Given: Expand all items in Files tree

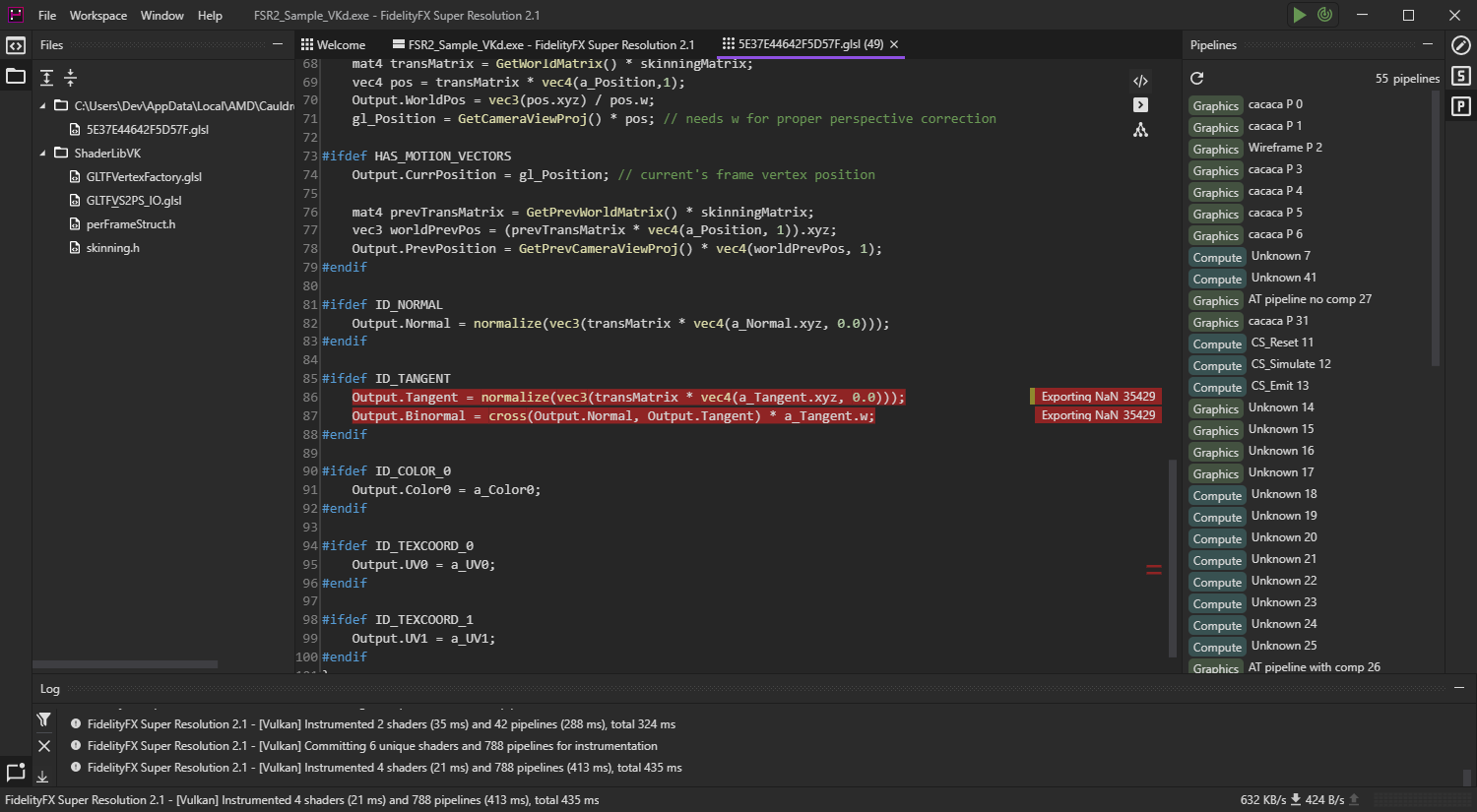Looking at the screenshot, I should [46, 78].
